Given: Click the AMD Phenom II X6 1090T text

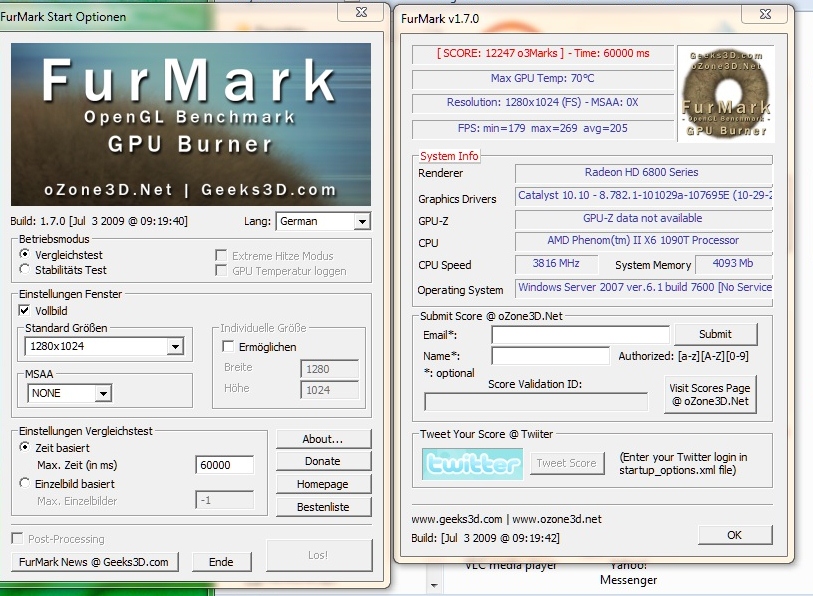Looking at the screenshot, I should tap(643, 240).
